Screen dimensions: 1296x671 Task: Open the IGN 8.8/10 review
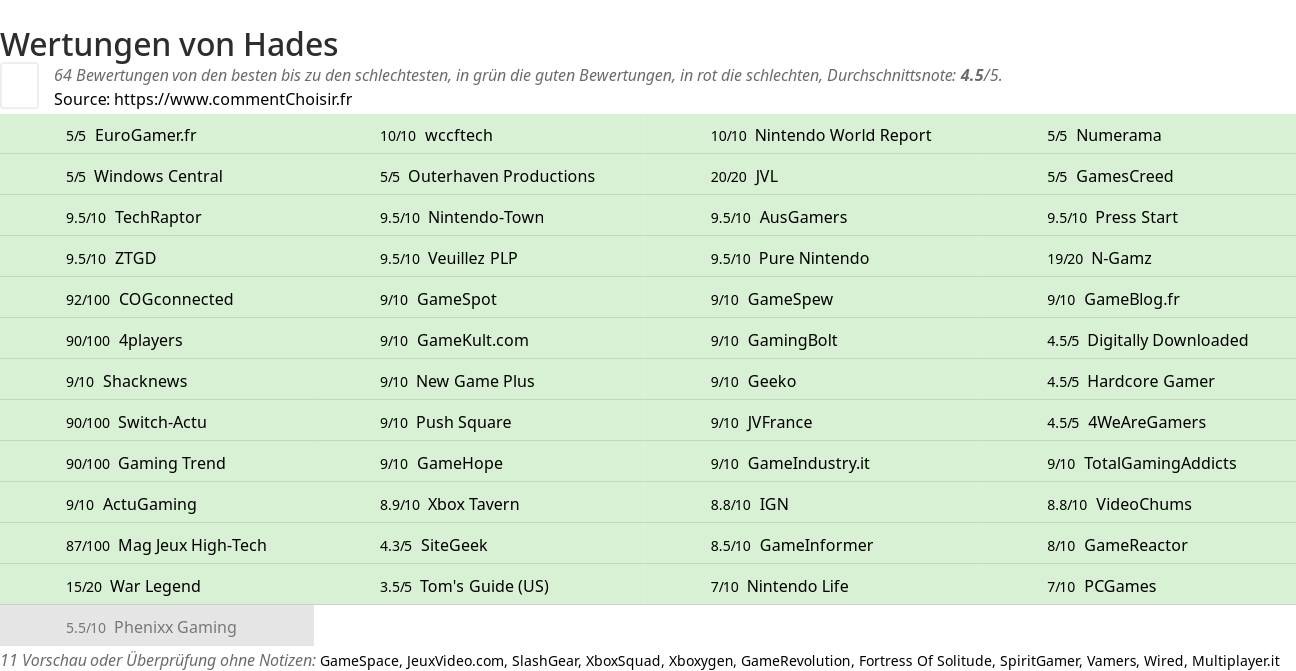(x=750, y=504)
